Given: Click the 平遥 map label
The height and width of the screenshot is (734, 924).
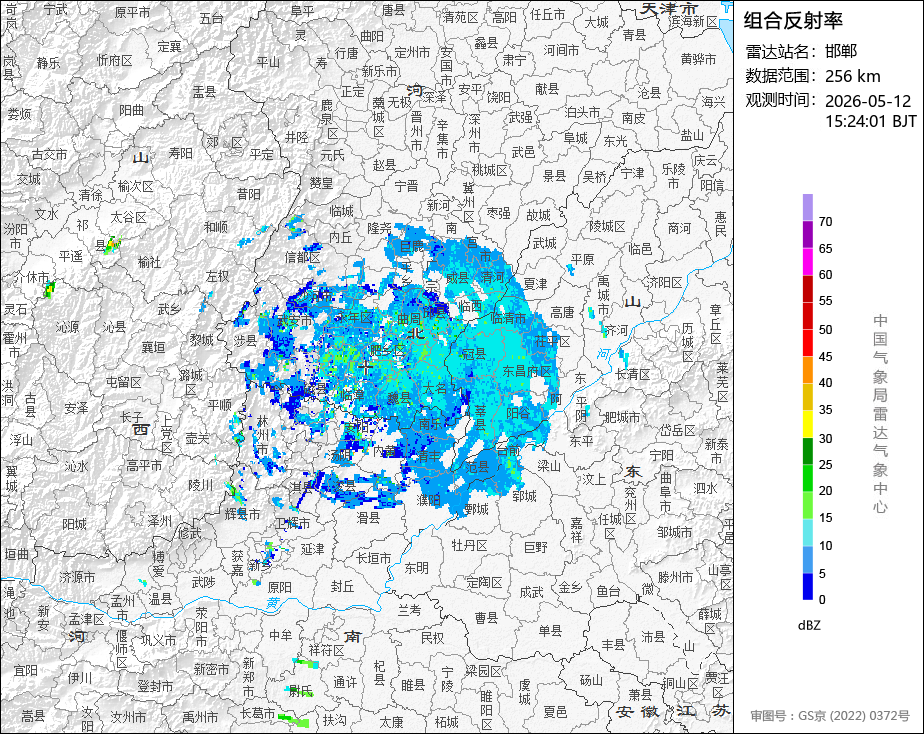Looking at the screenshot, I should coord(71,256).
